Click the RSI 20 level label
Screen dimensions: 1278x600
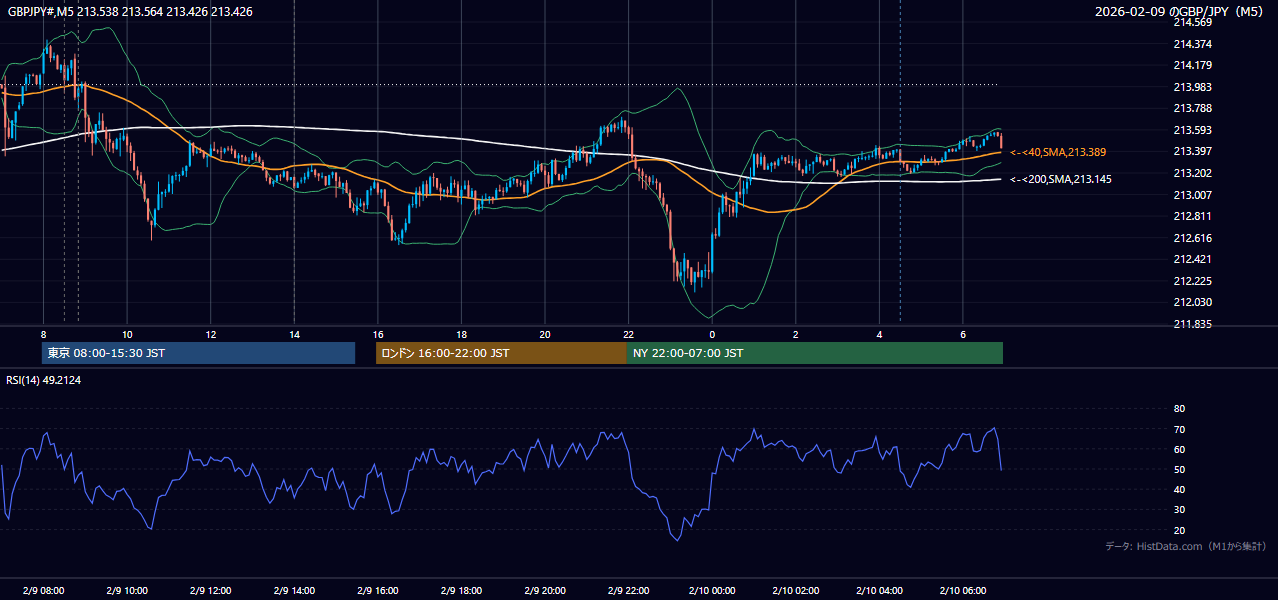pyautogui.click(x=1179, y=530)
